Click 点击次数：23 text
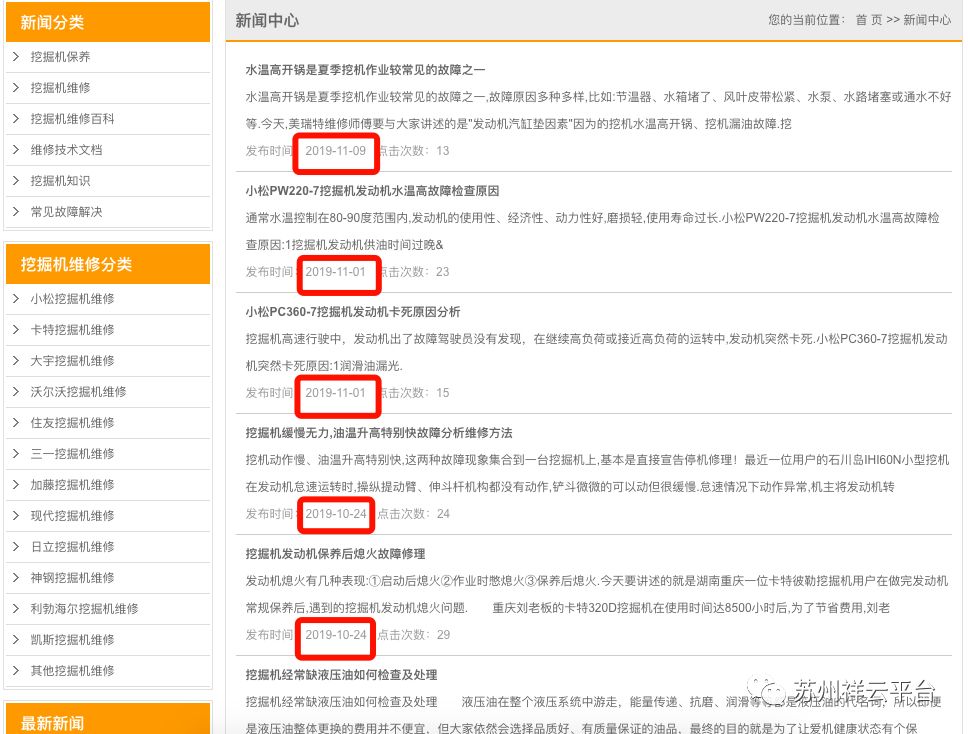This screenshot has height=734, width=968. click(x=414, y=272)
